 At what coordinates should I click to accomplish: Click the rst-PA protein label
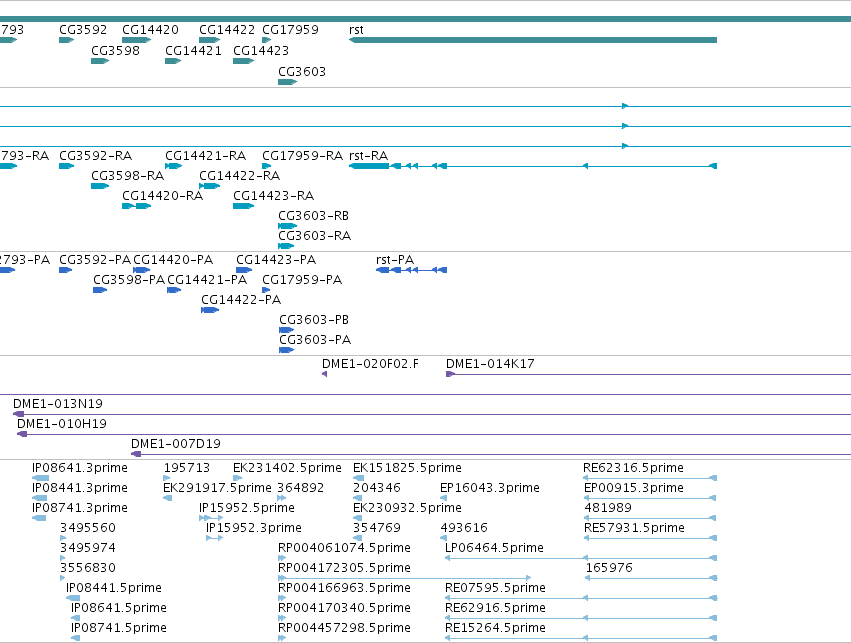395,260
